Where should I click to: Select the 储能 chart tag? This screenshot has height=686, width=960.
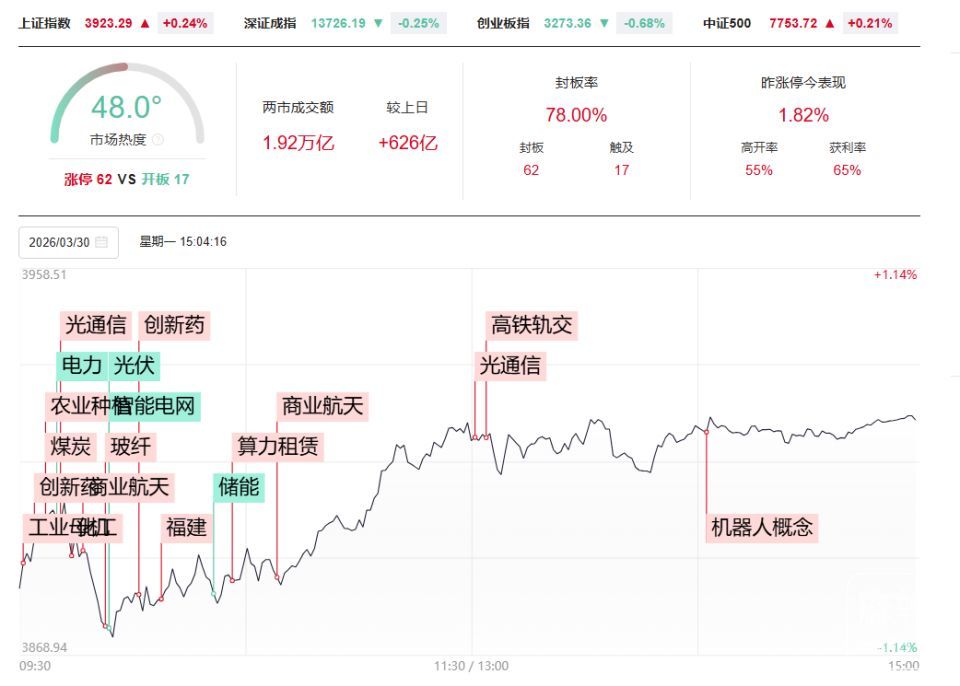point(239,487)
